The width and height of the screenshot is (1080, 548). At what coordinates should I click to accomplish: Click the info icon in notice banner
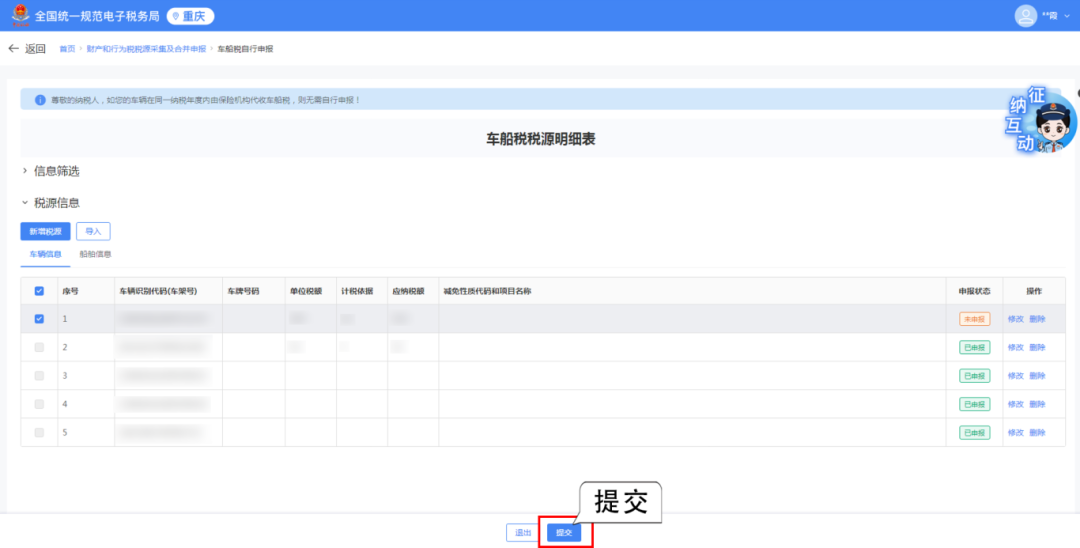pos(40,100)
